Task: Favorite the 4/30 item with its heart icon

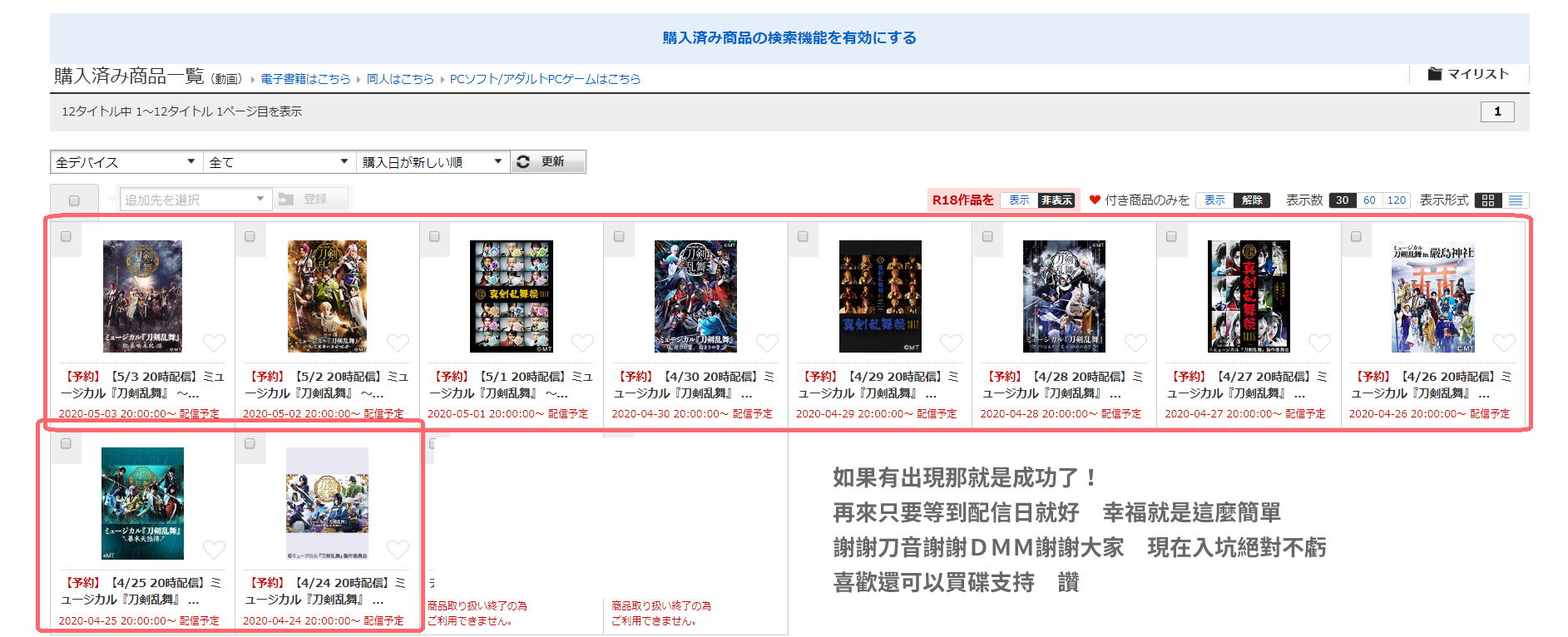Action: pos(768,343)
